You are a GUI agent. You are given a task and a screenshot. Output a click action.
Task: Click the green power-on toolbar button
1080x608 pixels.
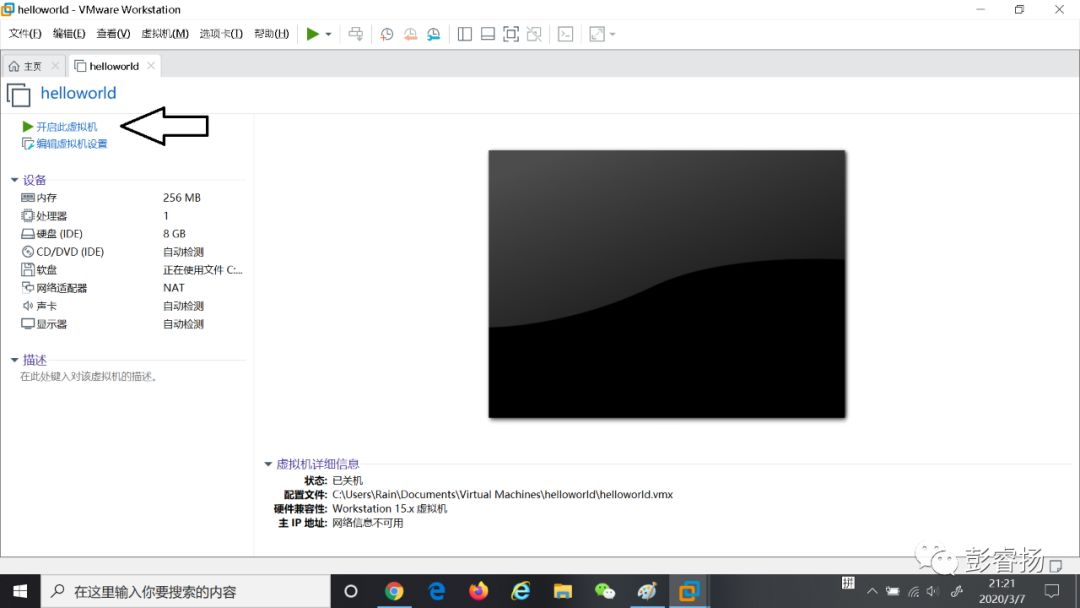(x=312, y=34)
